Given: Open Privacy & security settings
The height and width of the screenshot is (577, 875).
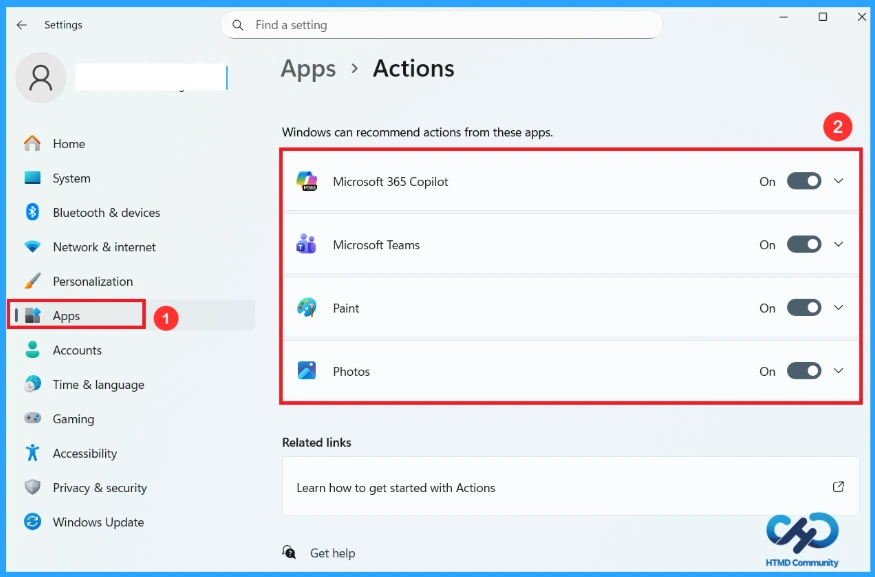Looking at the screenshot, I should (132, 488).
